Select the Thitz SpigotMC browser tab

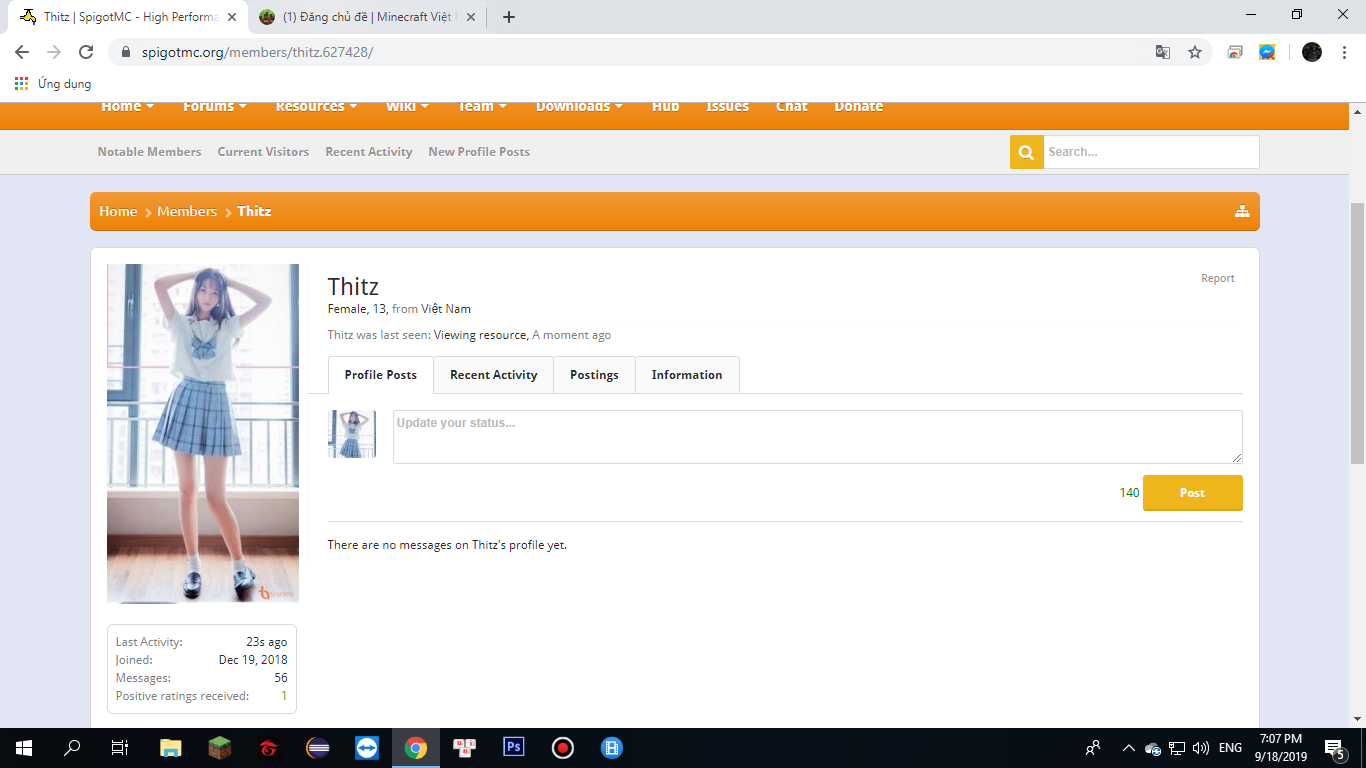point(128,17)
